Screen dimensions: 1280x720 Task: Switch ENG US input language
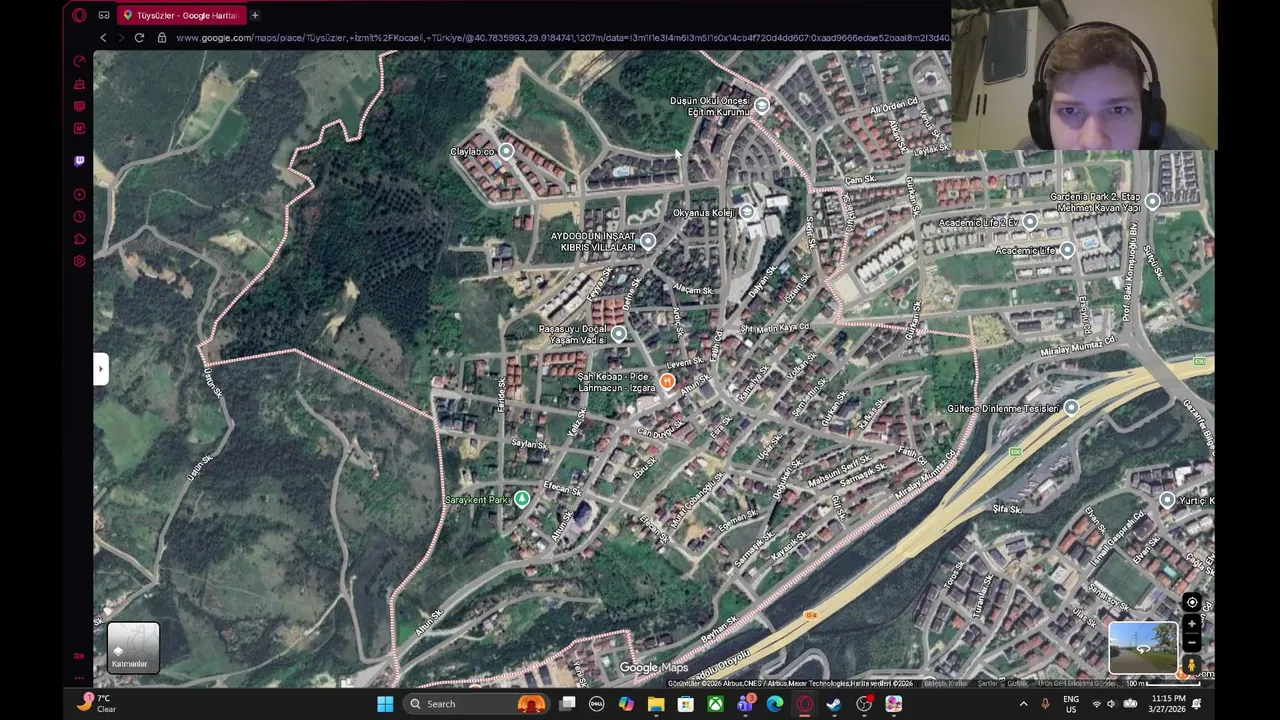(x=1071, y=704)
